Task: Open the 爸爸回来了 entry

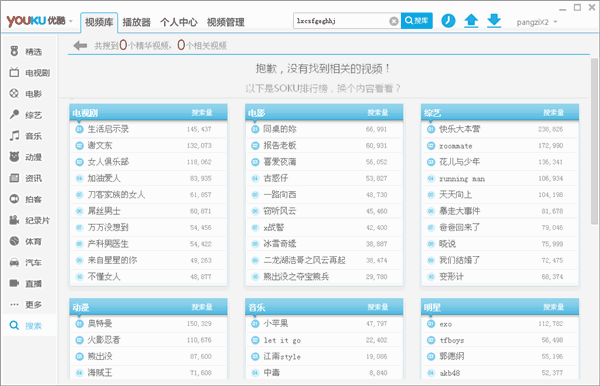Action: 459,227
